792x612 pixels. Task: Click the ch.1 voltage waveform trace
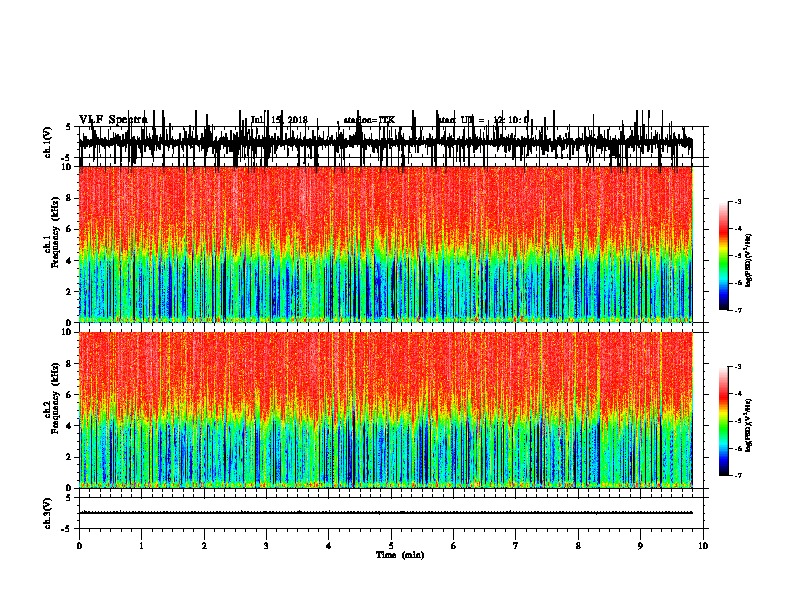point(386,142)
